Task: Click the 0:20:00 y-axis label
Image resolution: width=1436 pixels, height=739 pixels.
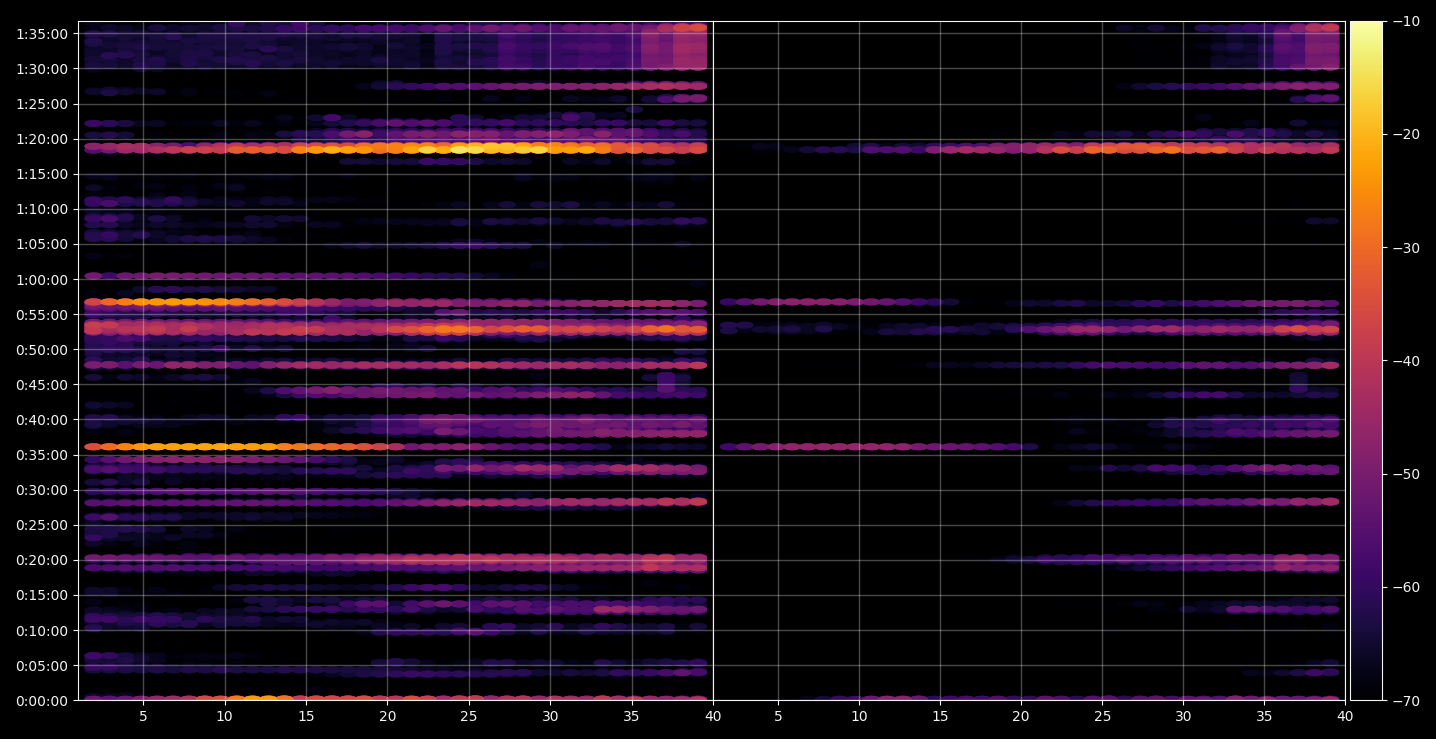Action: tap(42, 560)
